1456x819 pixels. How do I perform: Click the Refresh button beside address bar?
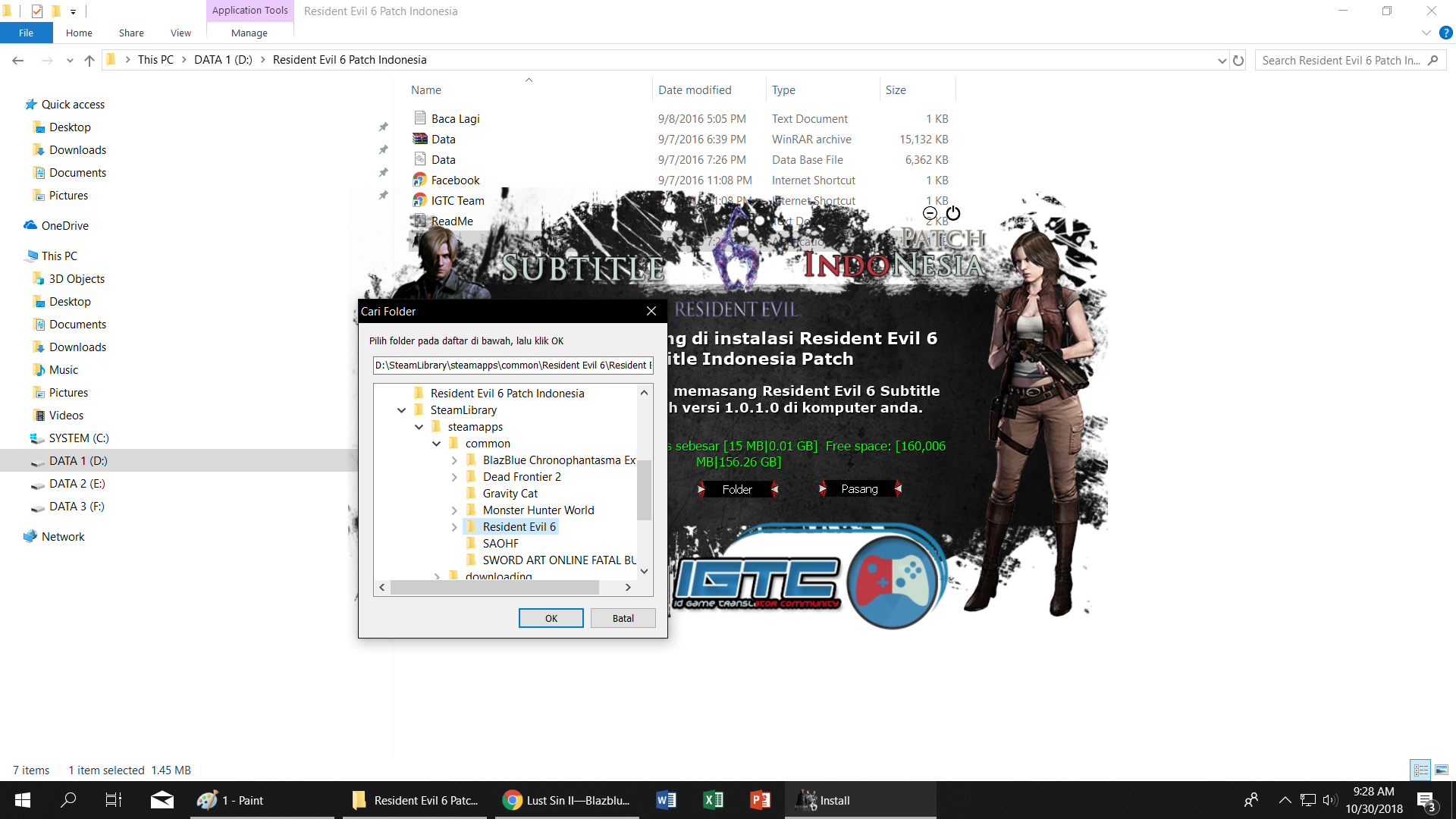pyautogui.click(x=1238, y=61)
